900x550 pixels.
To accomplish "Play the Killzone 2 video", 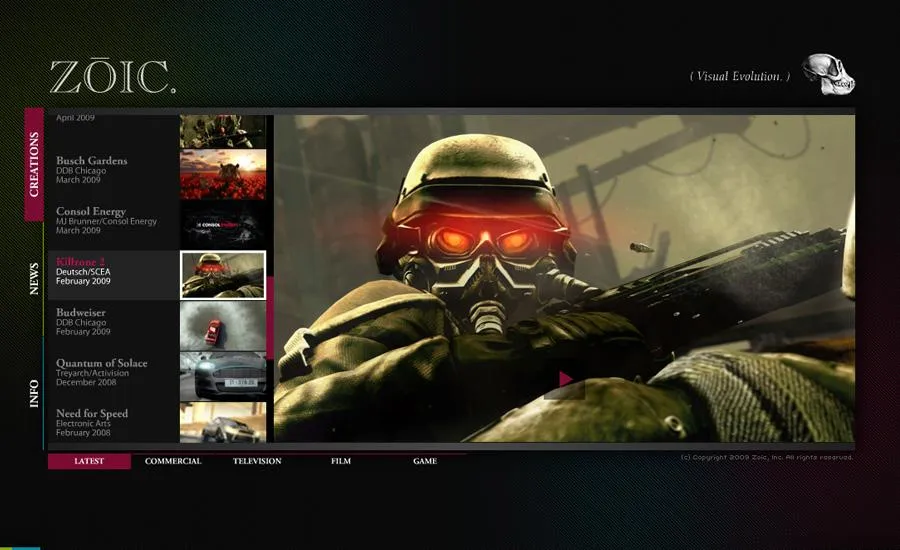I will click(x=565, y=379).
